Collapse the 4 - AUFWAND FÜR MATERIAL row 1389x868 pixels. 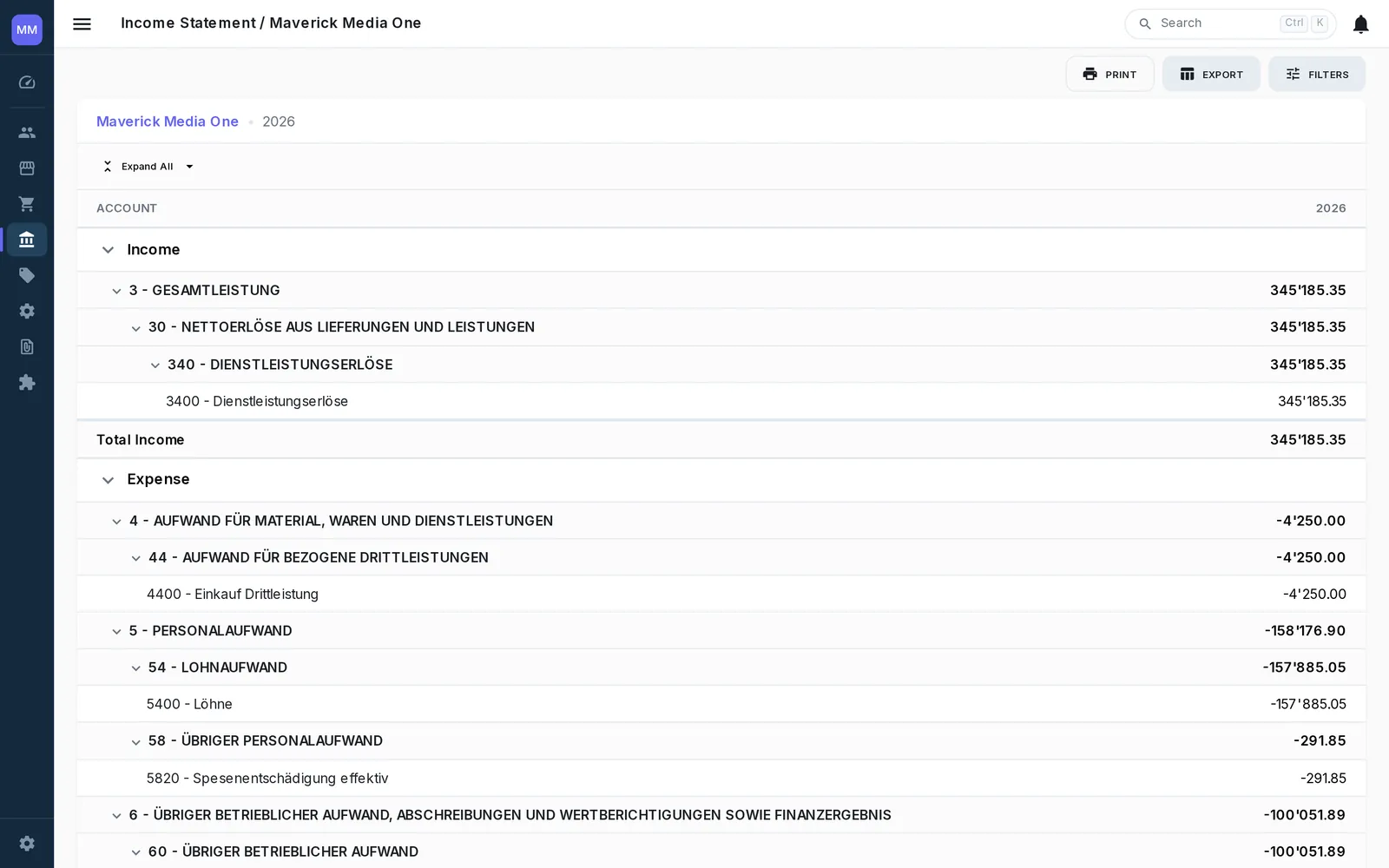point(116,522)
